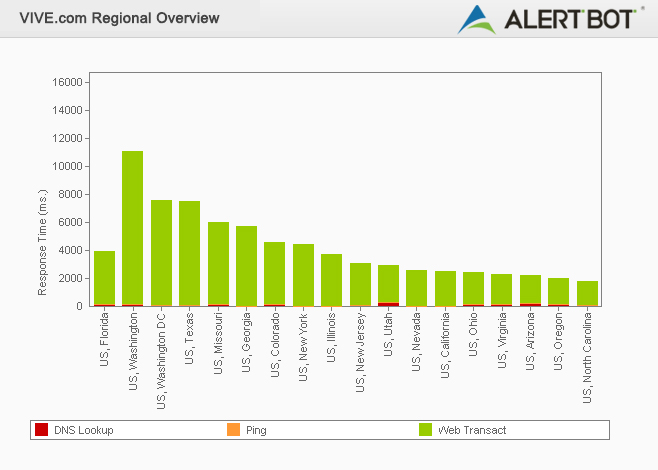658x470 pixels.
Task: Click the US, Utah bar
Action: pos(388,285)
